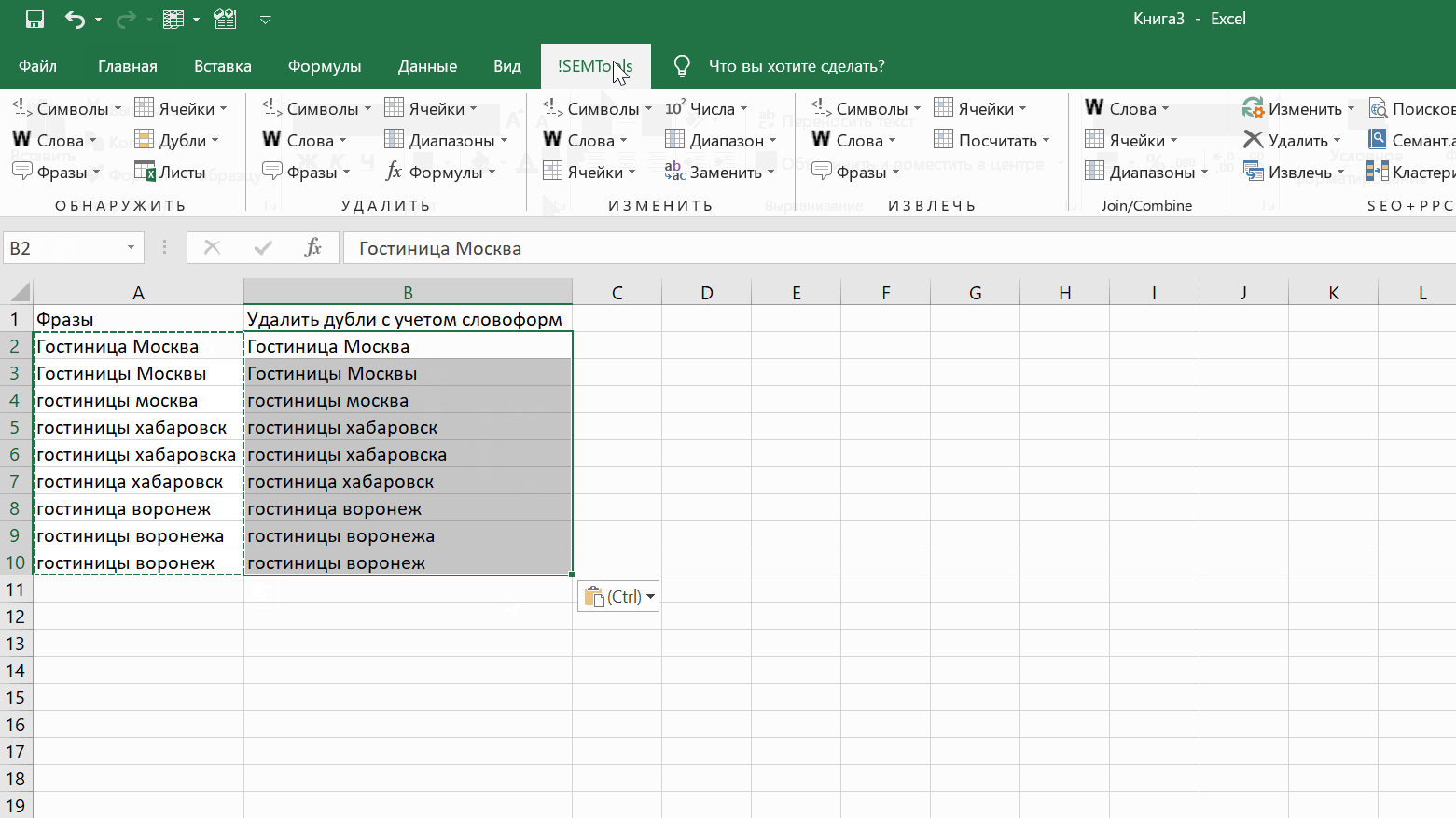Screen dimensions: 1456x818
Task: Open the Файл tab
Action: [38, 66]
